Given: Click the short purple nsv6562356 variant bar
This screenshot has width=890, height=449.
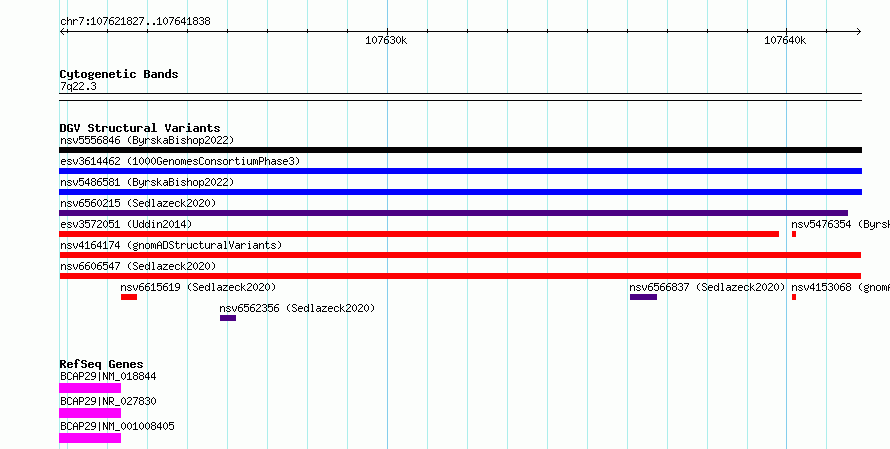Looking at the screenshot, I should 228,318.
